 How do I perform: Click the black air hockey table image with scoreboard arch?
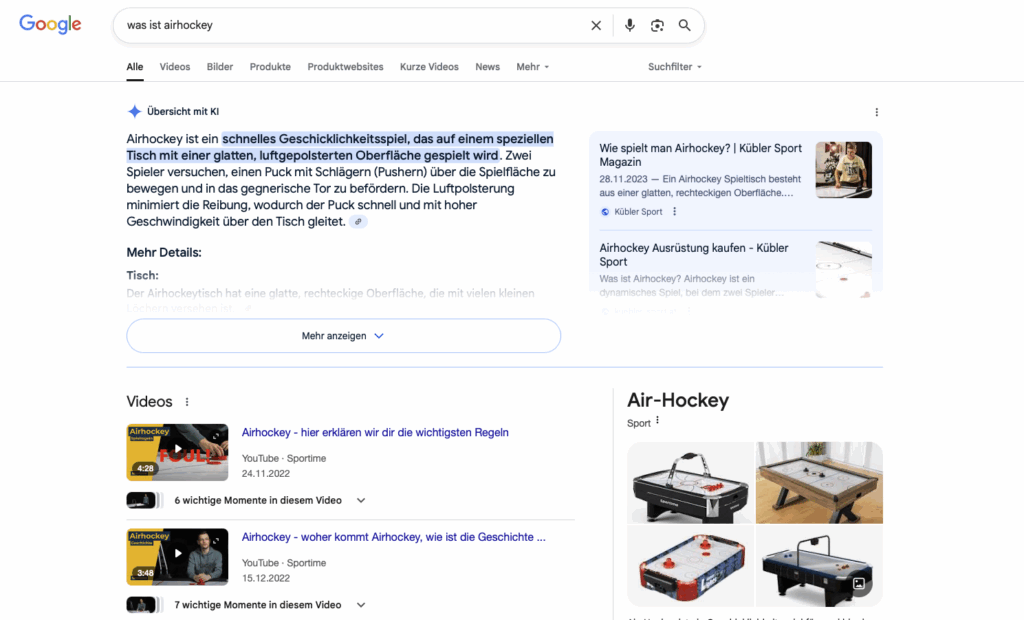click(x=690, y=483)
